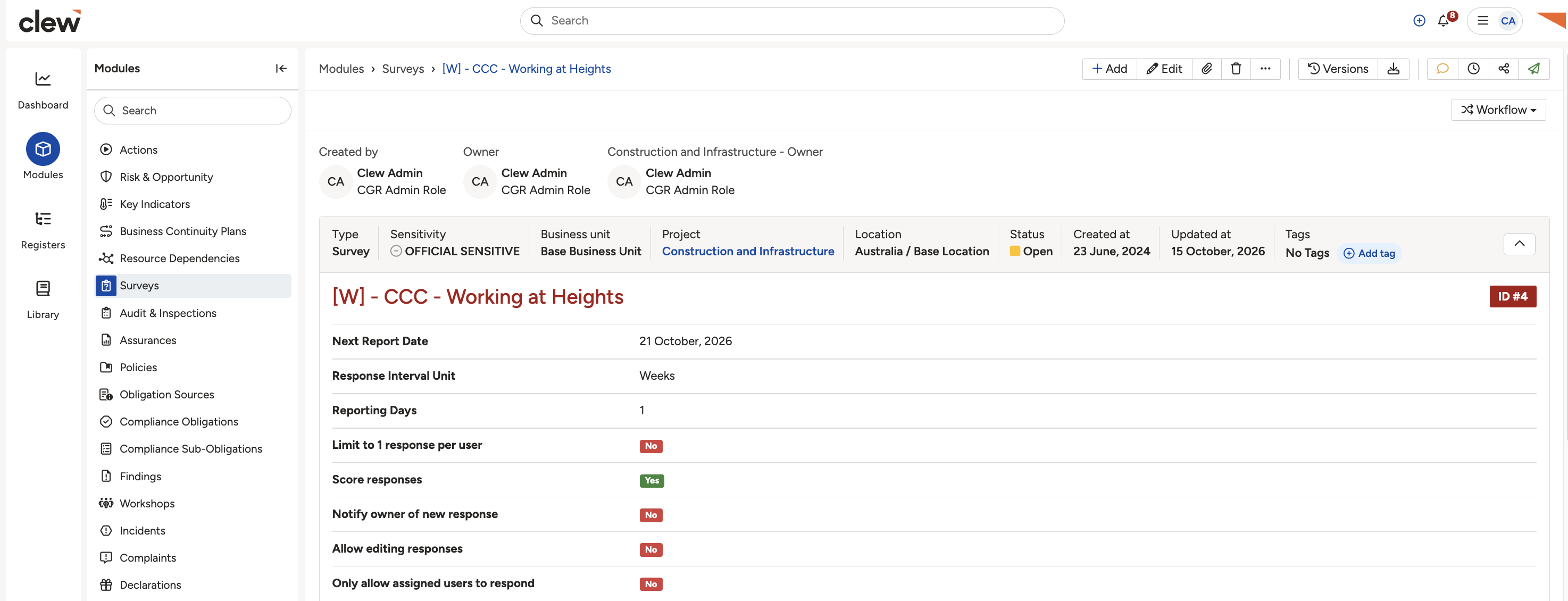
Task: Click Surveys breadcrumb link
Action: point(402,69)
